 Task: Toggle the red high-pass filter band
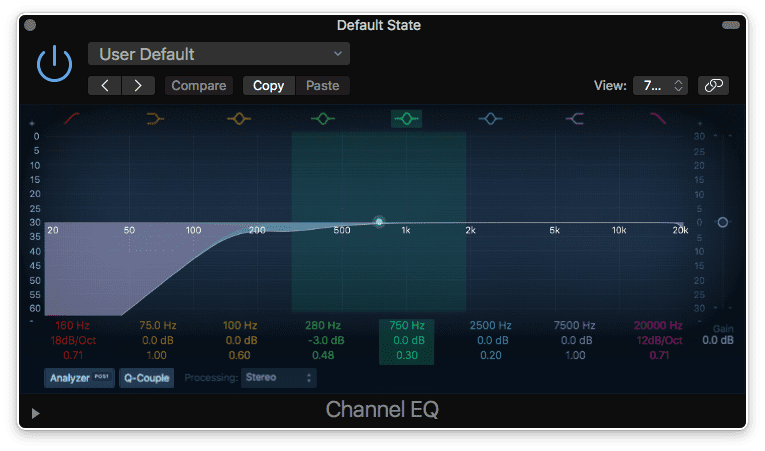(x=72, y=118)
